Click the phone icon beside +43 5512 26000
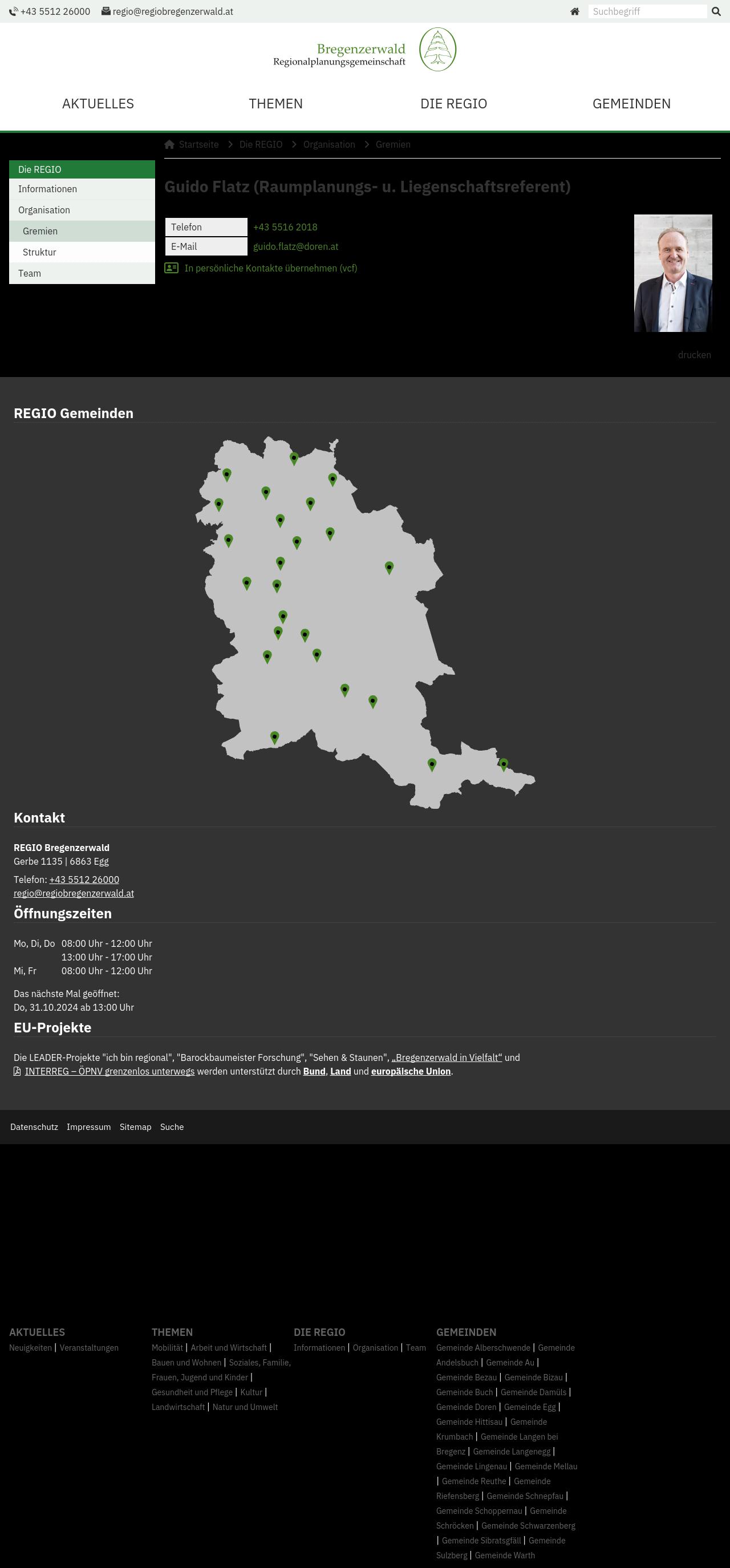 pos(13,11)
